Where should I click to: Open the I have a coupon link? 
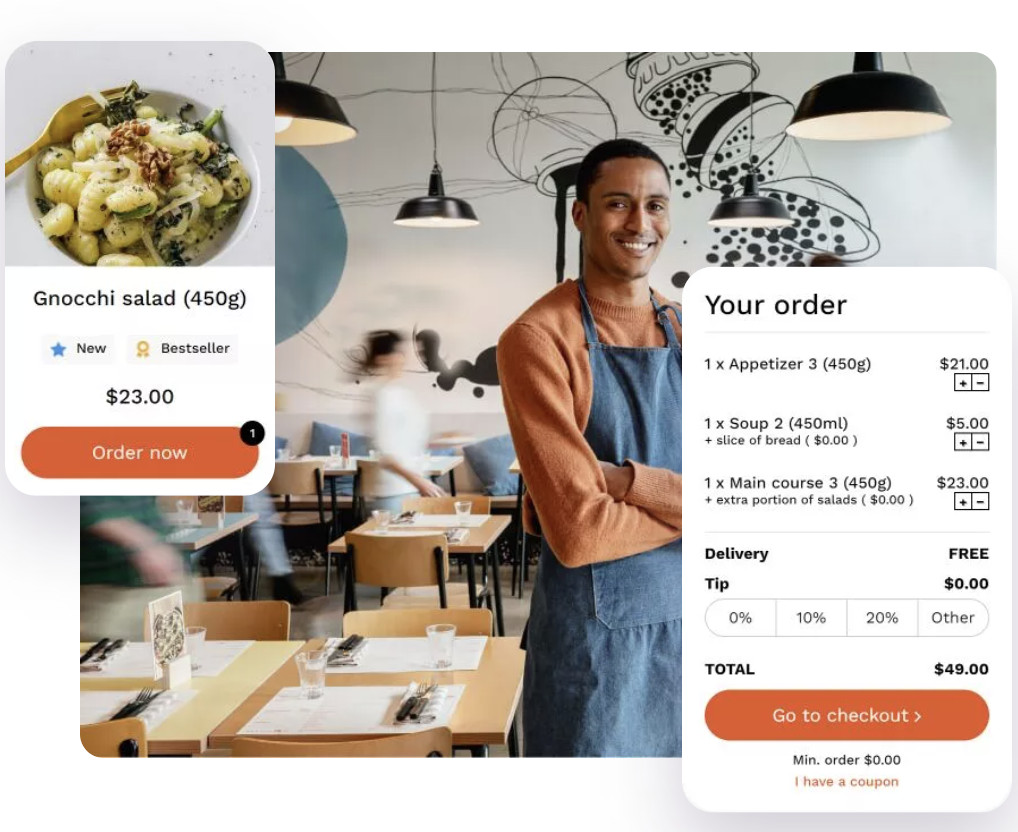click(847, 781)
